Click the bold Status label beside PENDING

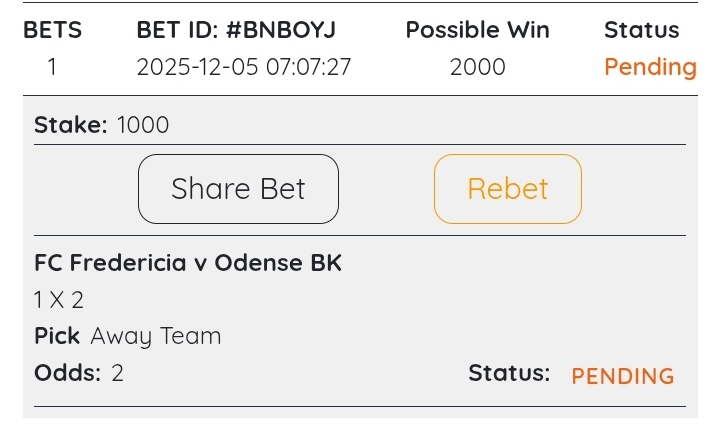[509, 374]
